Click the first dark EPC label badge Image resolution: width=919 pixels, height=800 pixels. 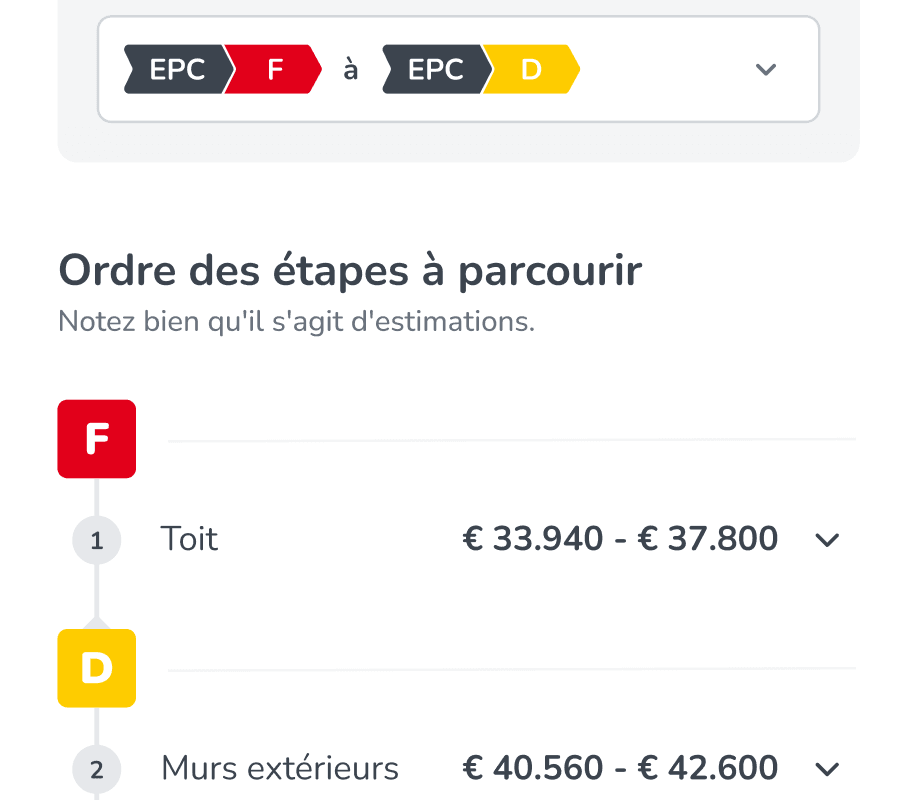177,69
